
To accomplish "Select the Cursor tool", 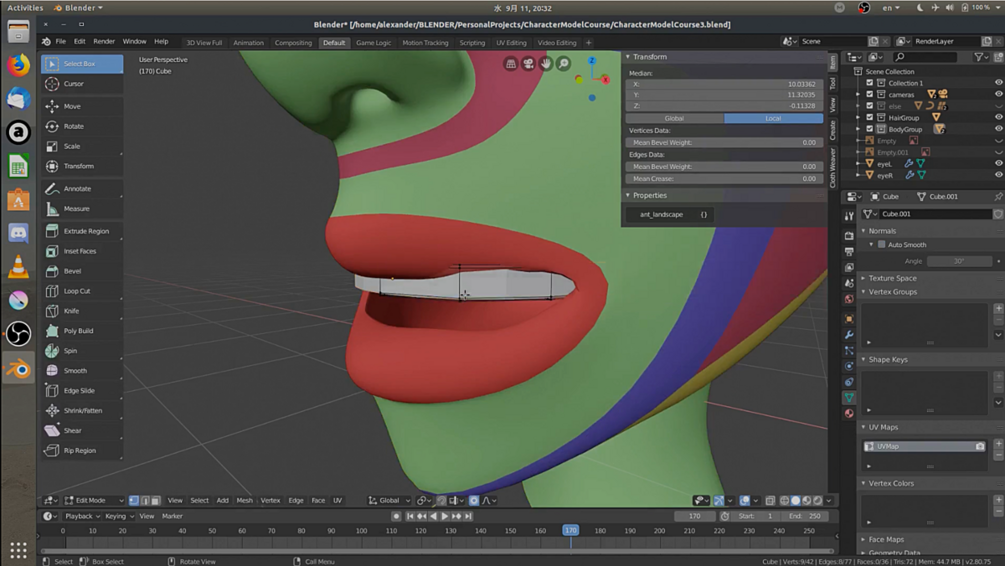I will [82, 84].
